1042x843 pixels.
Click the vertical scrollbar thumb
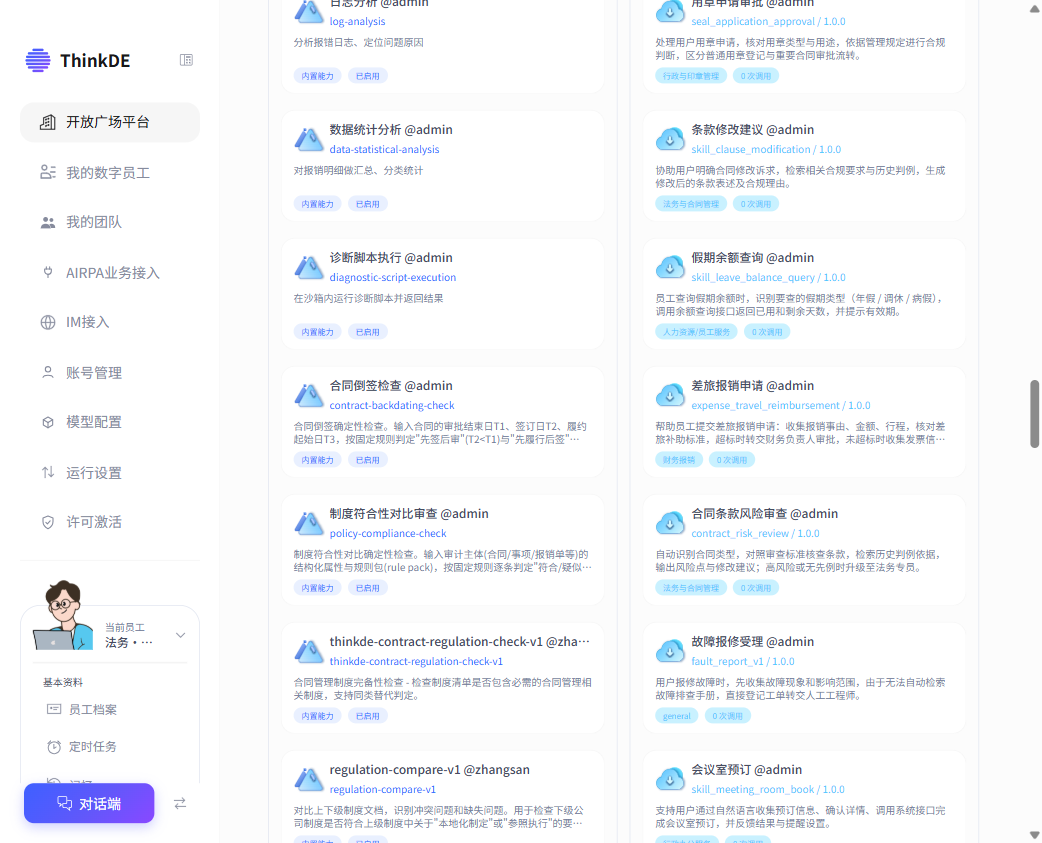point(1034,414)
